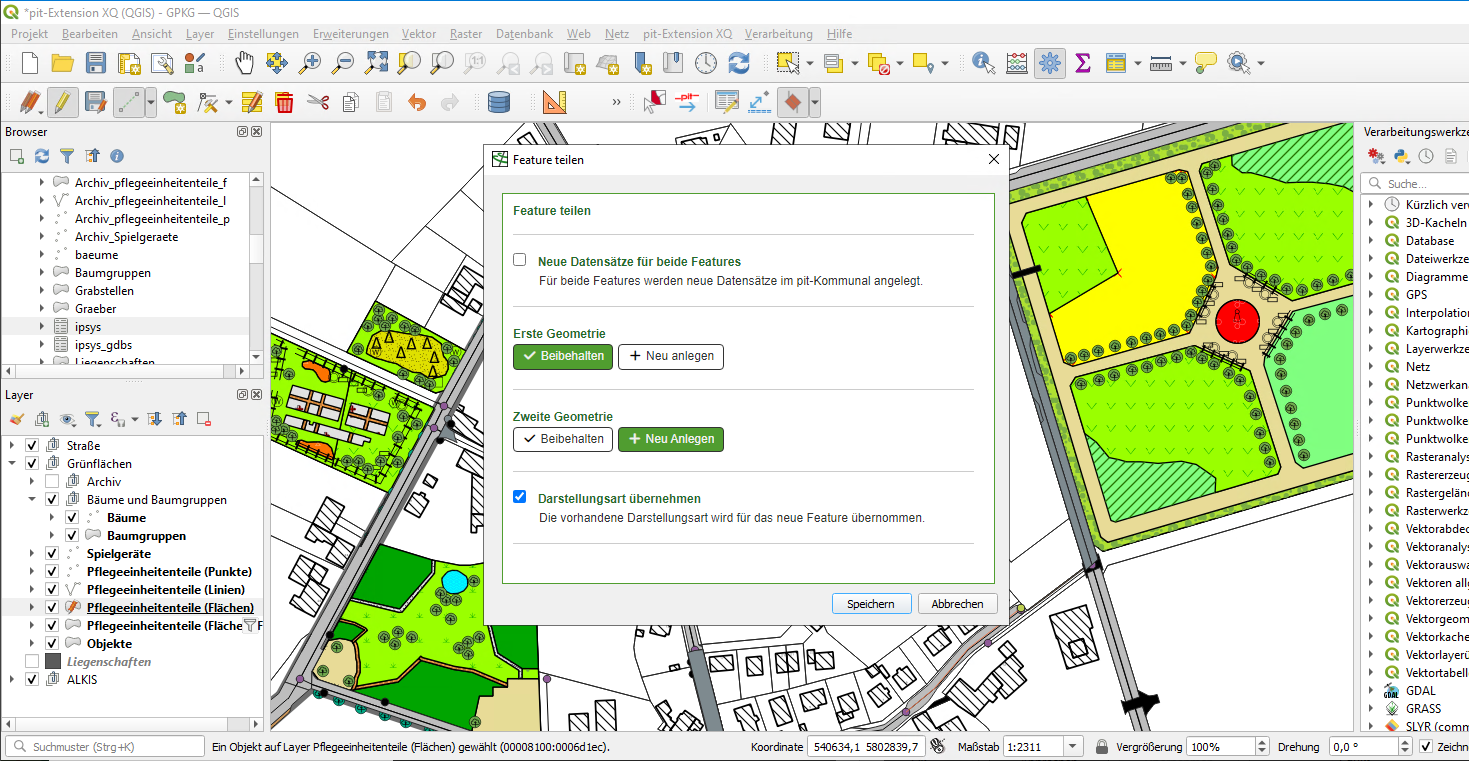The height and width of the screenshot is (761, 1469).
Task: Toggle editing with the pencil icon
Action: (61, 101)
